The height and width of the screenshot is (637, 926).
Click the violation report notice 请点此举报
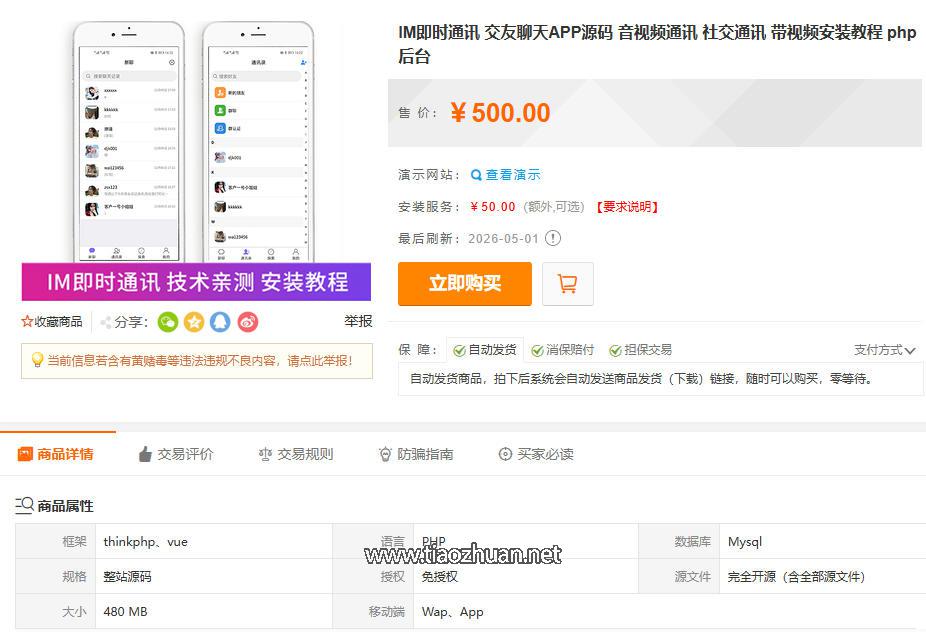point(197,361)
